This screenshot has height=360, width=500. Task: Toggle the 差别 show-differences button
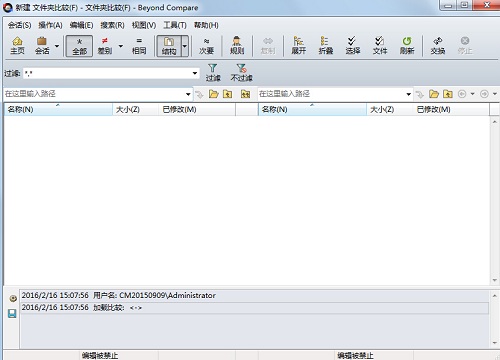point(105,46)
